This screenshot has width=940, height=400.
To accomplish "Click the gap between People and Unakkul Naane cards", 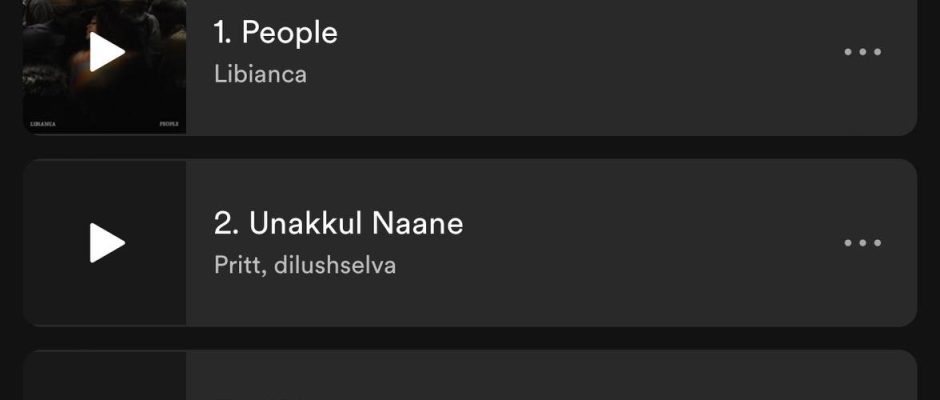I will click(470, 147).
